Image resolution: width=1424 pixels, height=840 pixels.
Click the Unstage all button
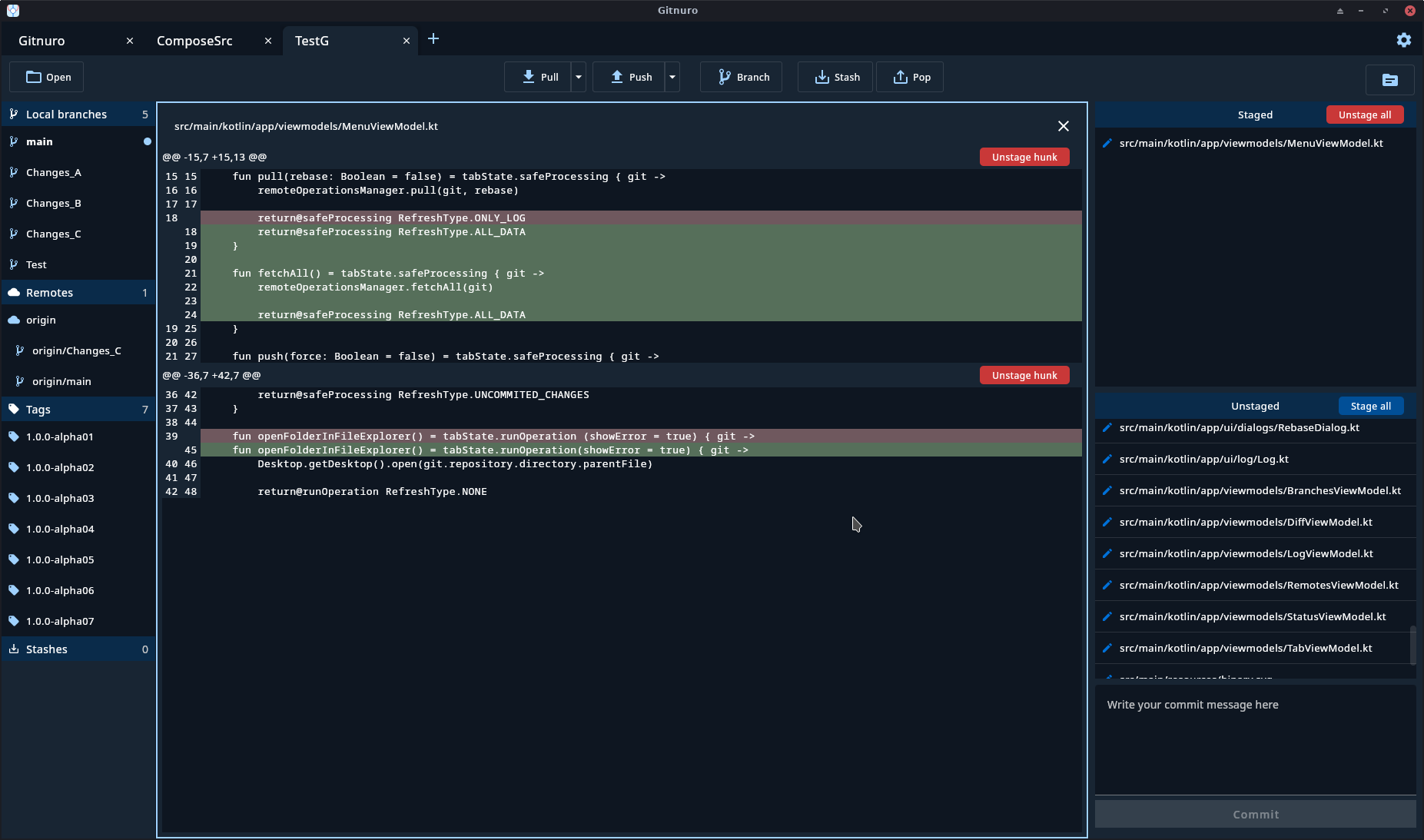click(x=1365, y=115)
